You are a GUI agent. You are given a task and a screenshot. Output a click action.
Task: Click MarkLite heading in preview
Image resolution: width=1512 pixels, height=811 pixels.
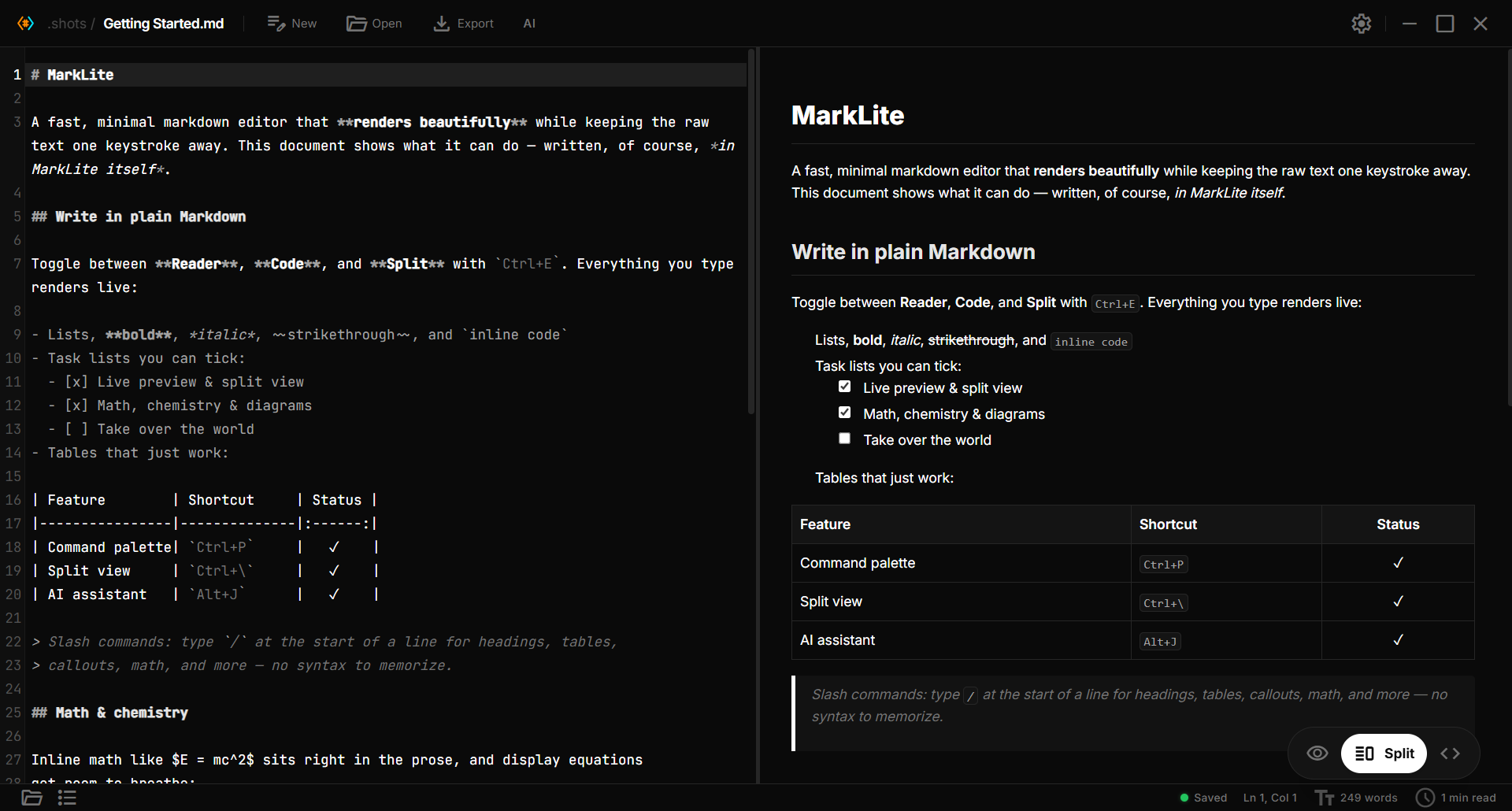pos(847,116)
